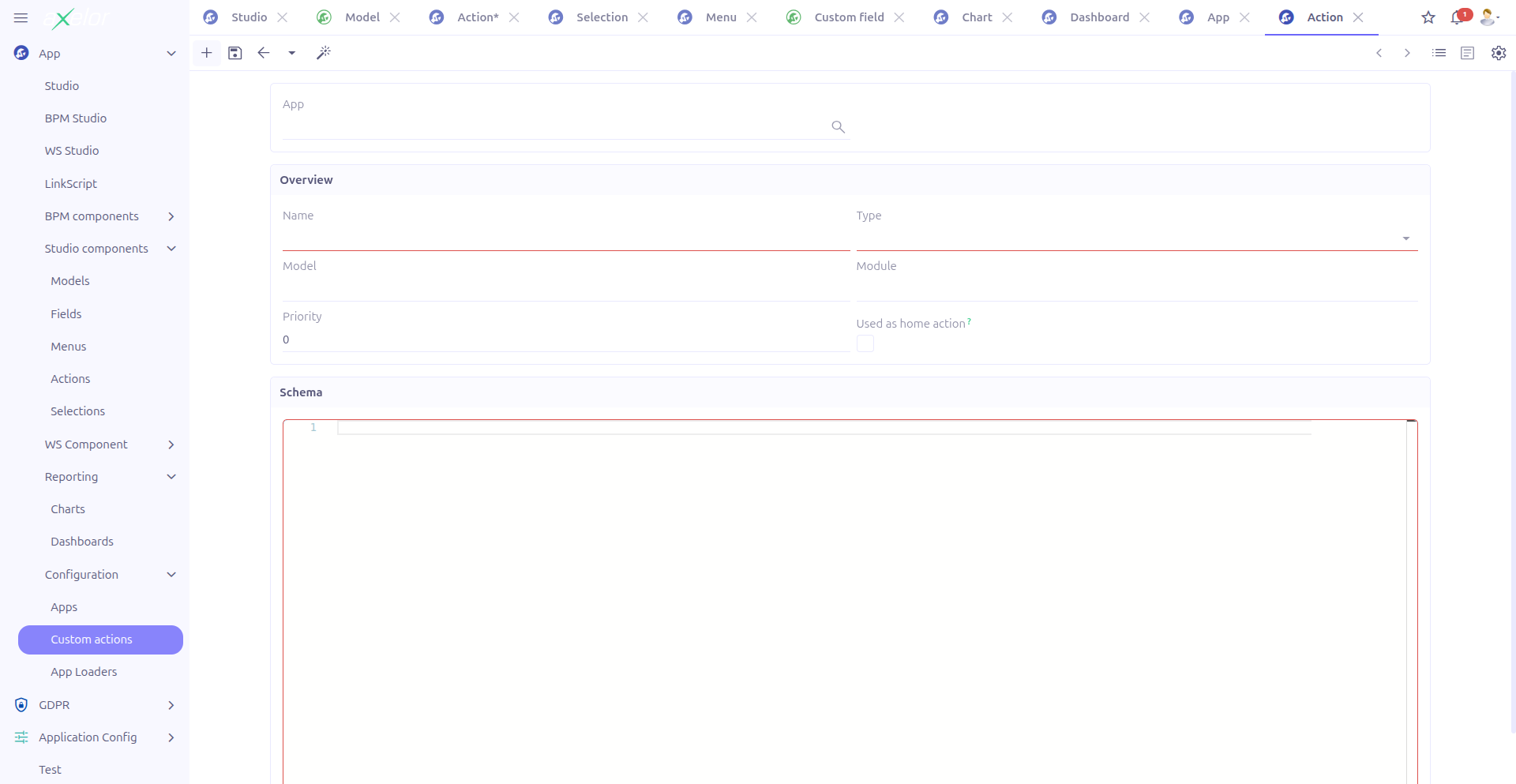Switch to the Dashboard tab

click(x=1099, y=17)
